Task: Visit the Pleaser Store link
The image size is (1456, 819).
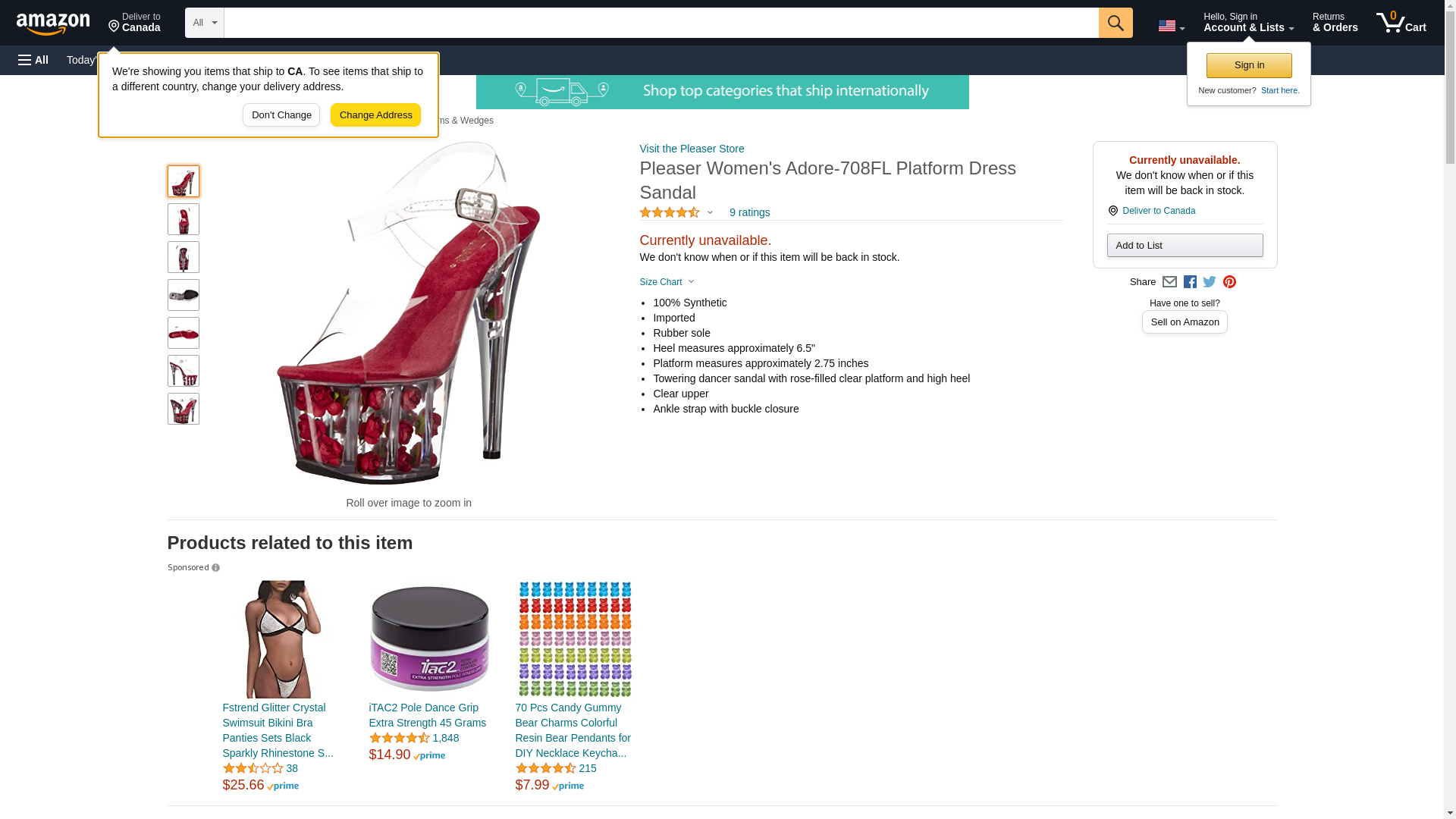Action: (x=692, y=149)
